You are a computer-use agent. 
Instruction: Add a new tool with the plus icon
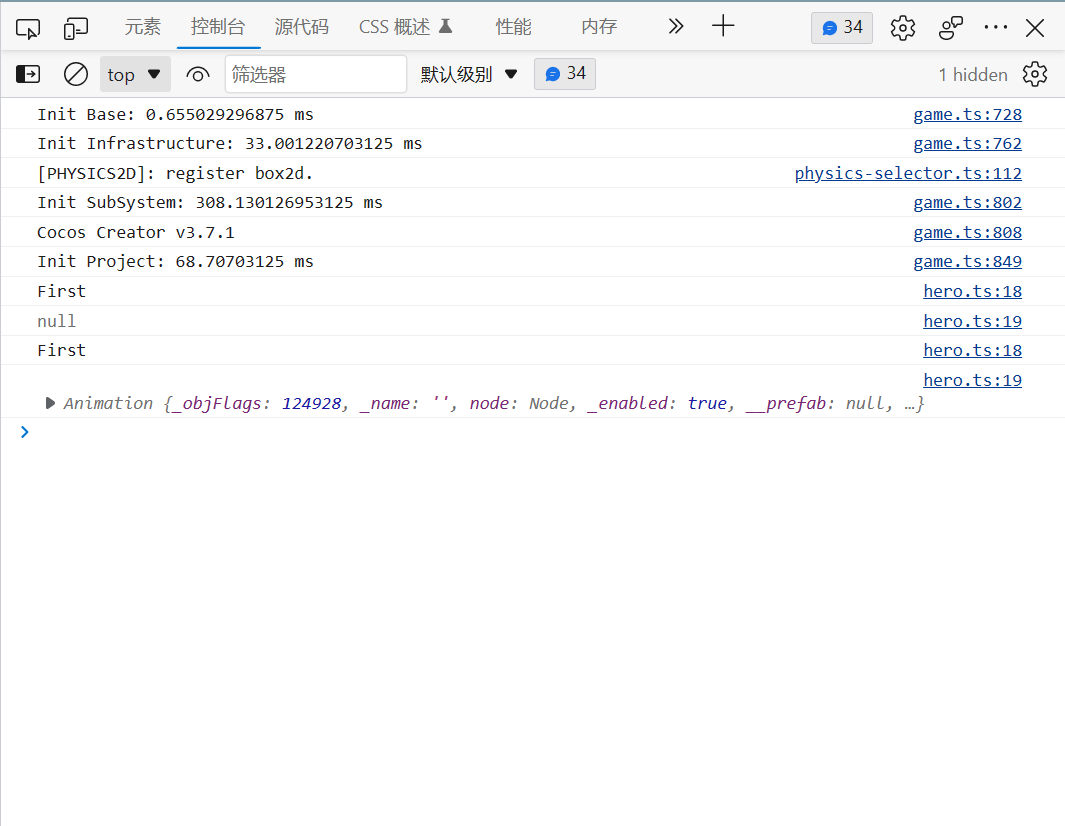pos(723,26)
